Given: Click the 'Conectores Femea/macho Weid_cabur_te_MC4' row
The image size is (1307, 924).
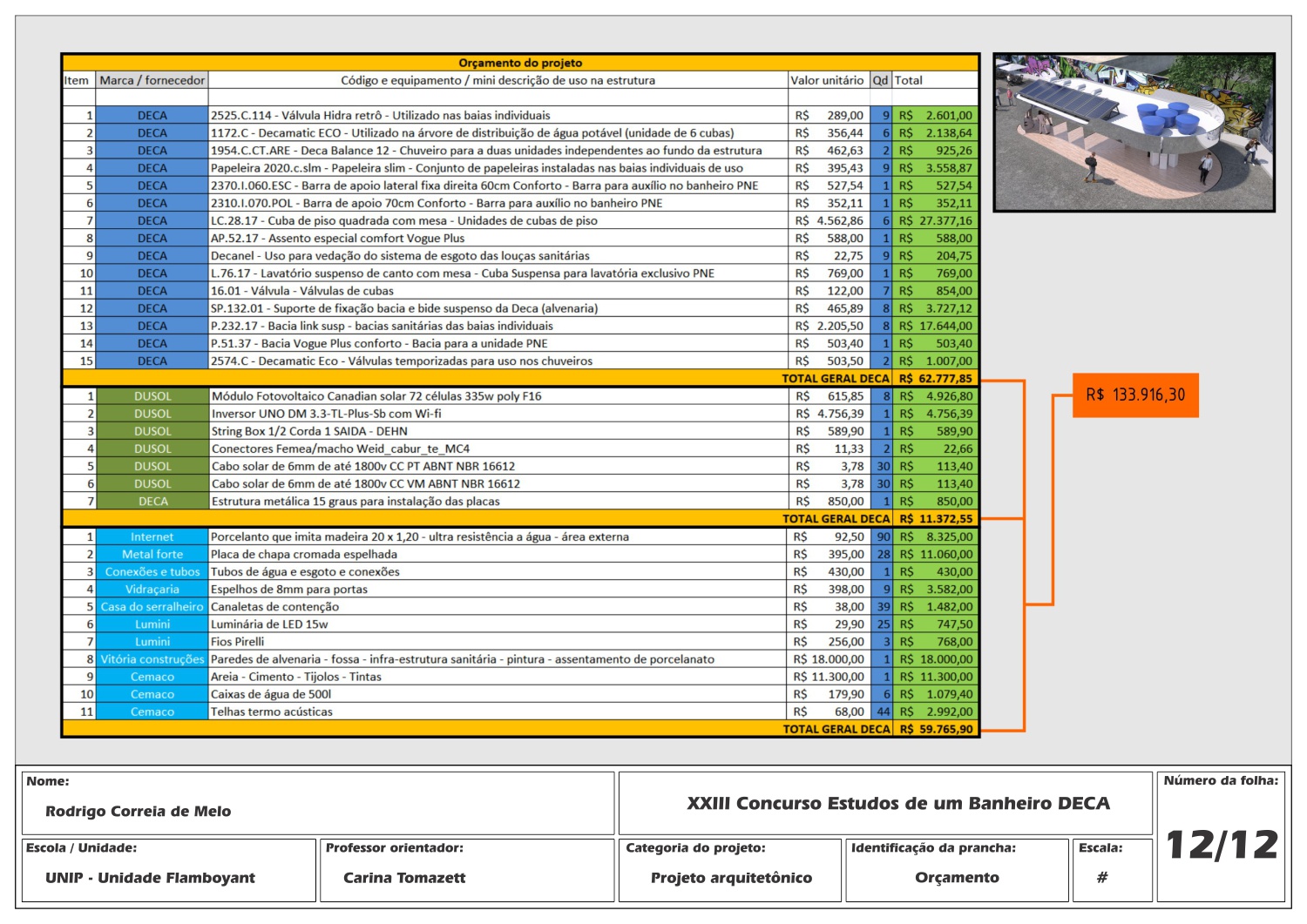Looking at the screenshot, I should click(520, 449).
